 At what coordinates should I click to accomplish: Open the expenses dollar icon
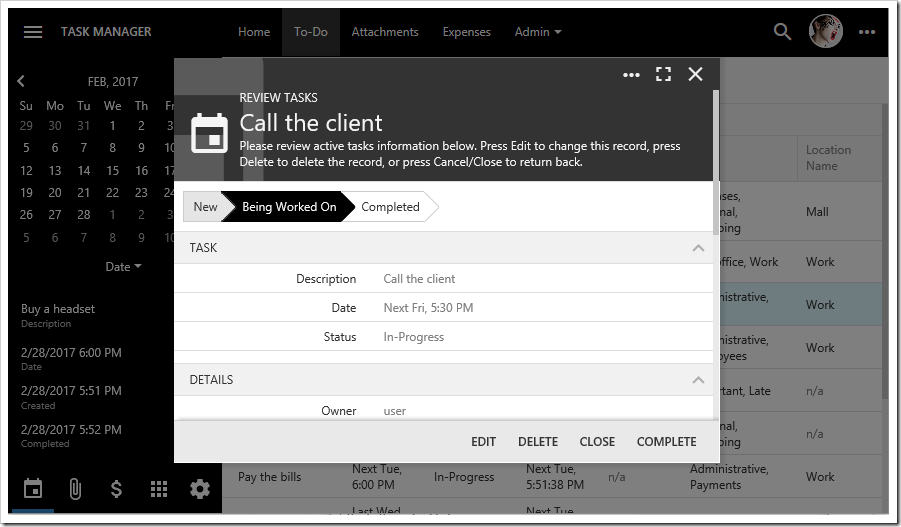click(x=116, y=489)
